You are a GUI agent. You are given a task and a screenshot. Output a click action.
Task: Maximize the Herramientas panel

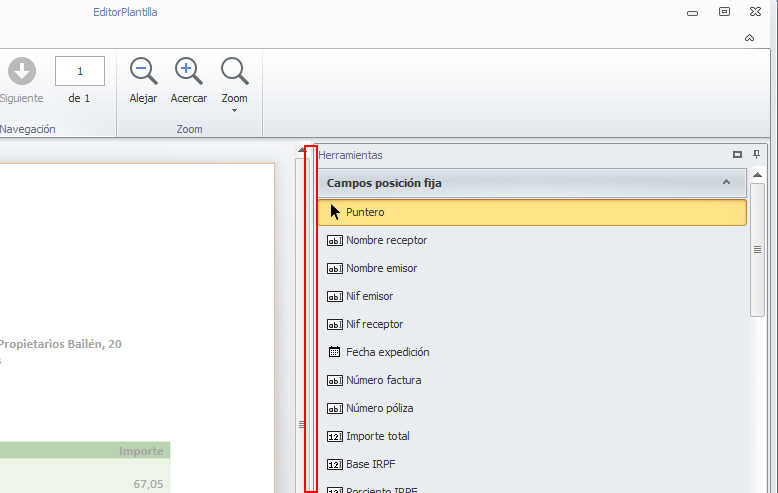tap(737, 155)
